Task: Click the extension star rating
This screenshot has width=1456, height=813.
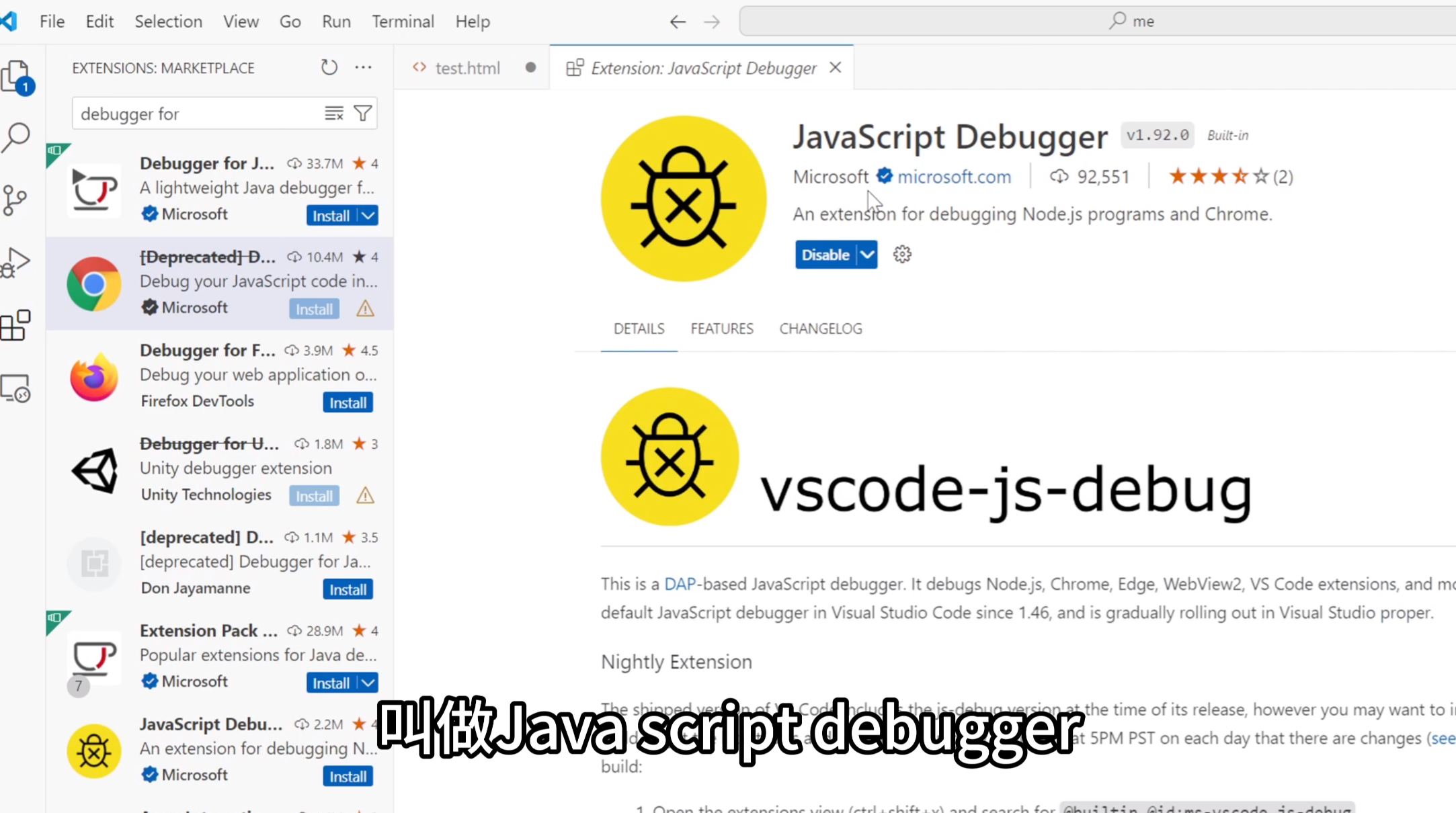Action: pos(1217,177)
